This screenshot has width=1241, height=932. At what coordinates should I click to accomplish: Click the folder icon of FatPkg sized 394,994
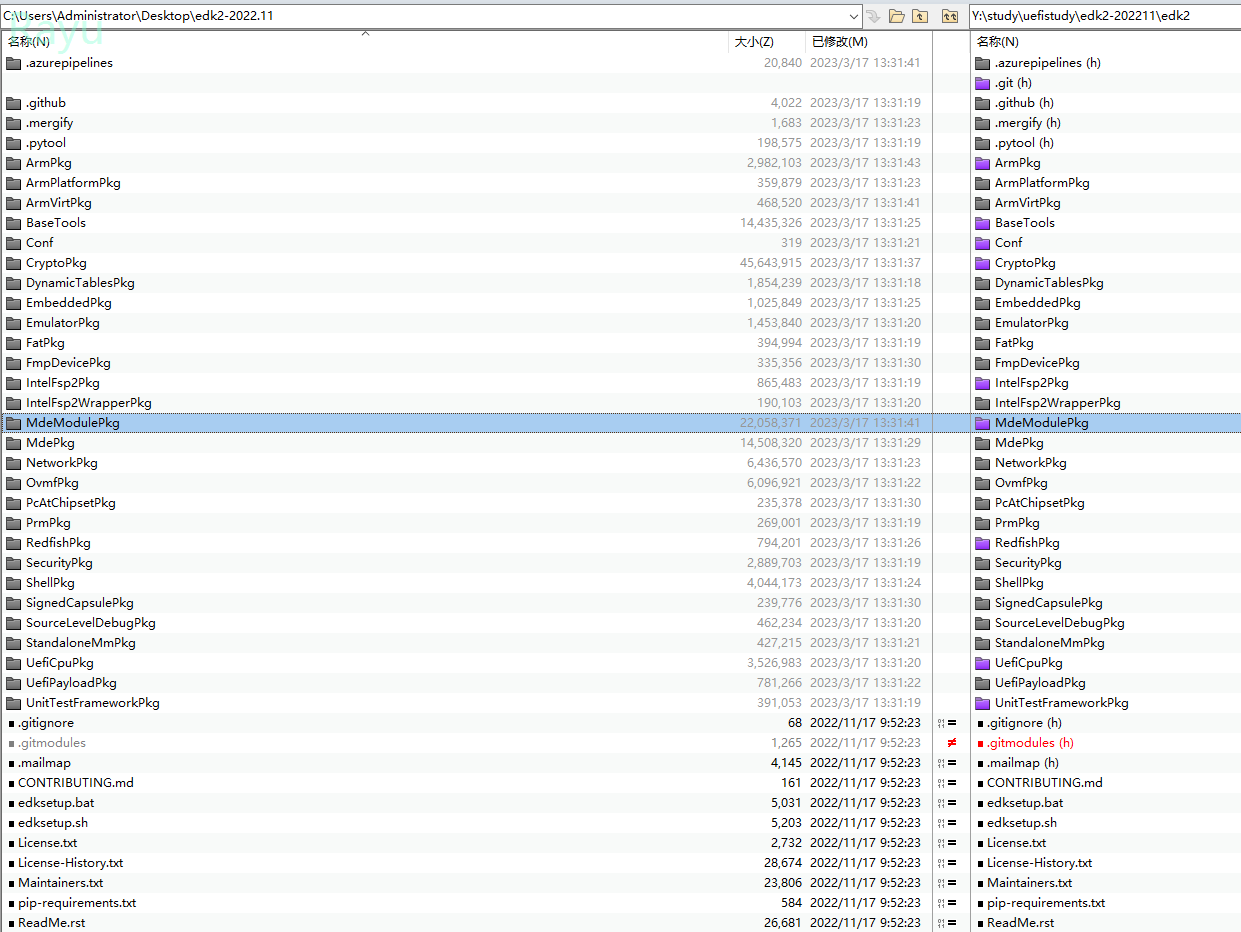tap(13, 343)
